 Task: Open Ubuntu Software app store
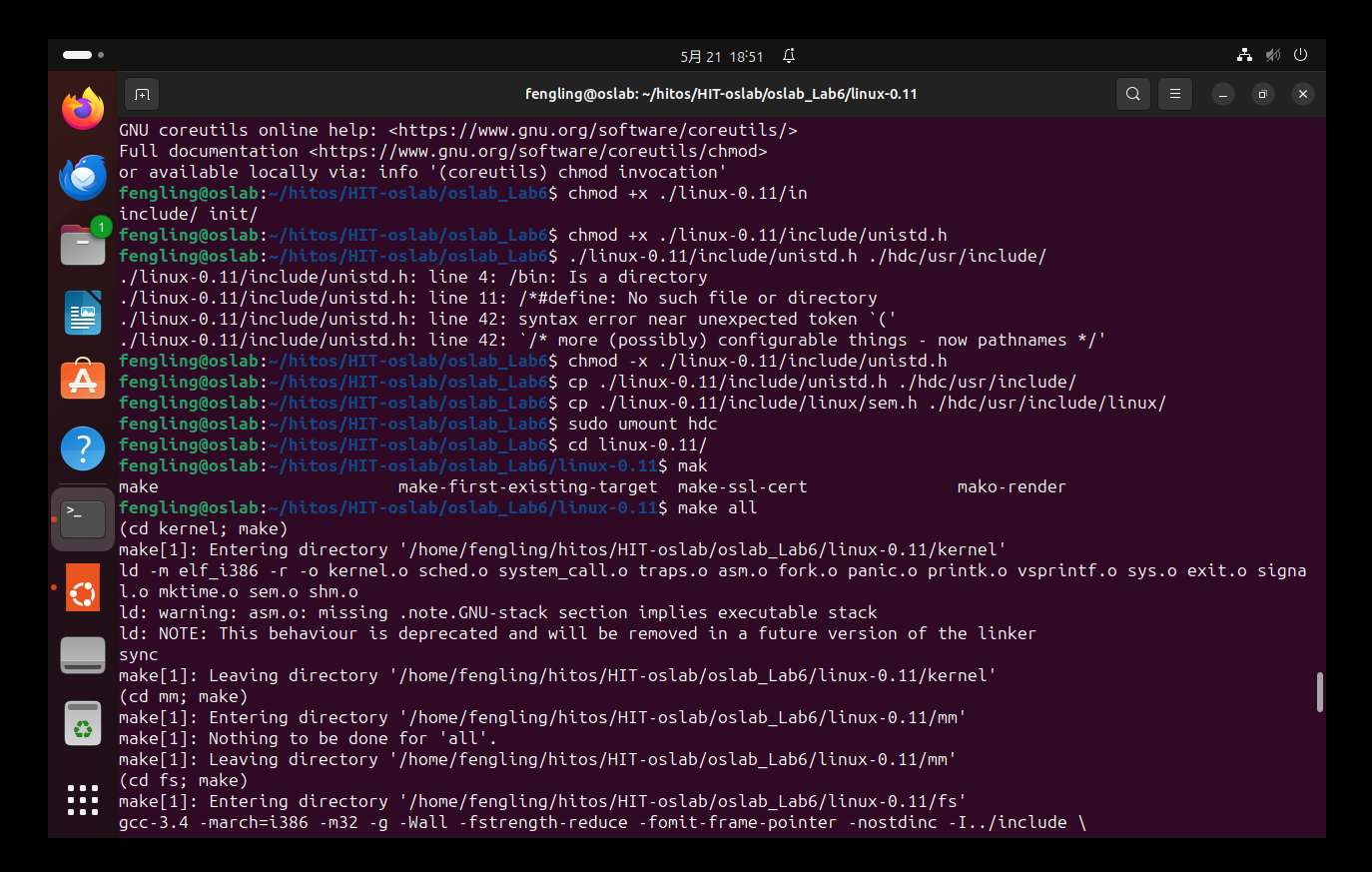click(83, 381)
